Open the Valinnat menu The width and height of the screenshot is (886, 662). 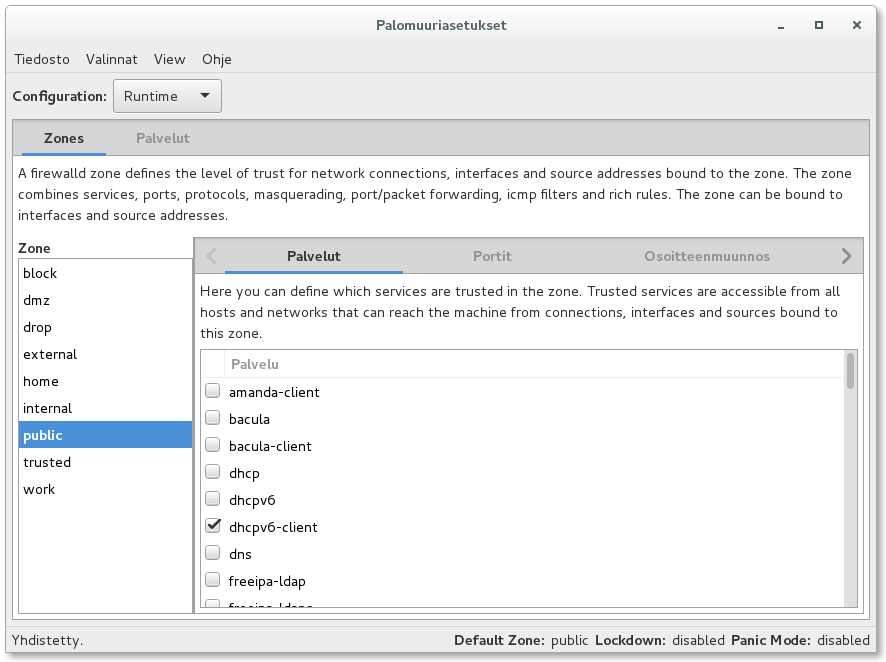pos(112,59)
